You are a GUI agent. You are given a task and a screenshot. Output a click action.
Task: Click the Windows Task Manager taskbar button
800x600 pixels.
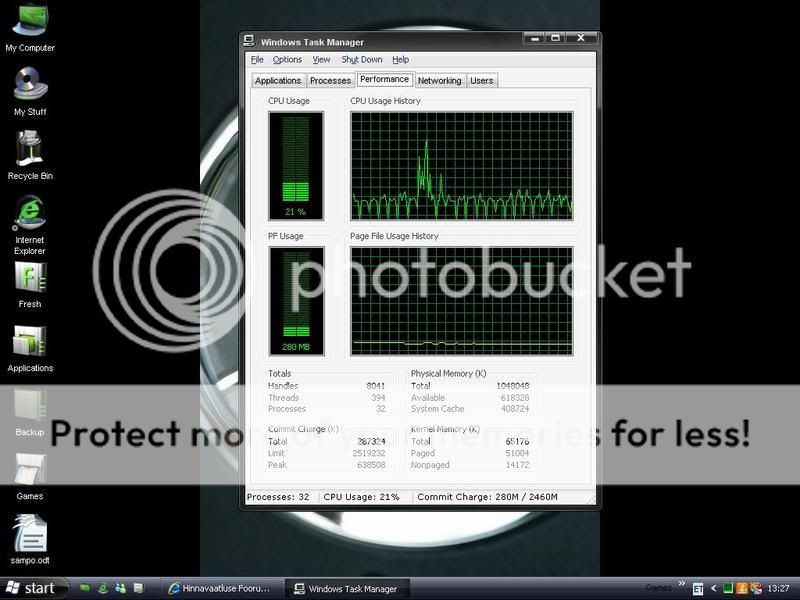[346, 589]
